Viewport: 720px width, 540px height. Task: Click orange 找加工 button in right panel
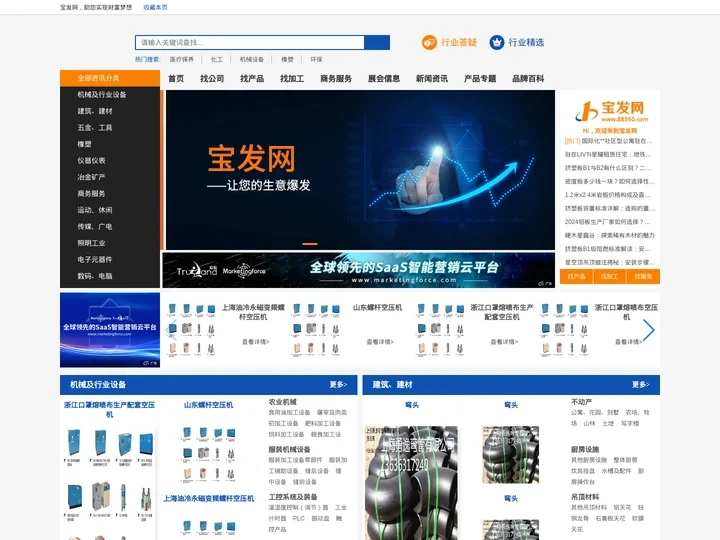(609, 276)
